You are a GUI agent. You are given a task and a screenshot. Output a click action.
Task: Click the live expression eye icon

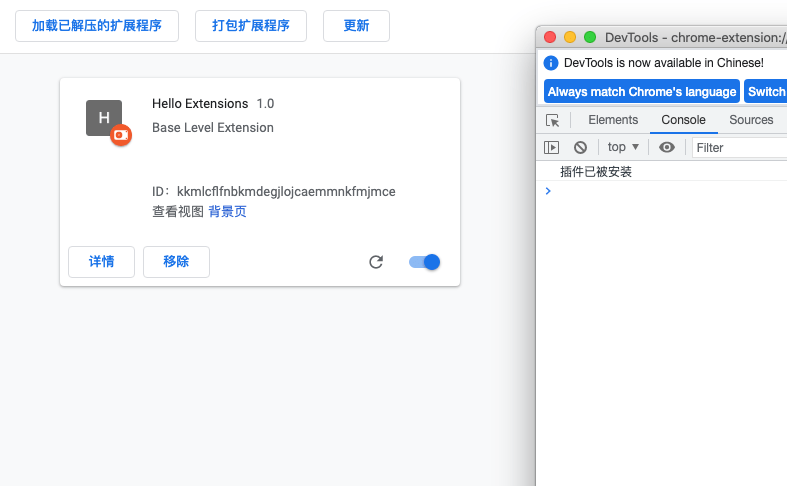coord(667,147)
